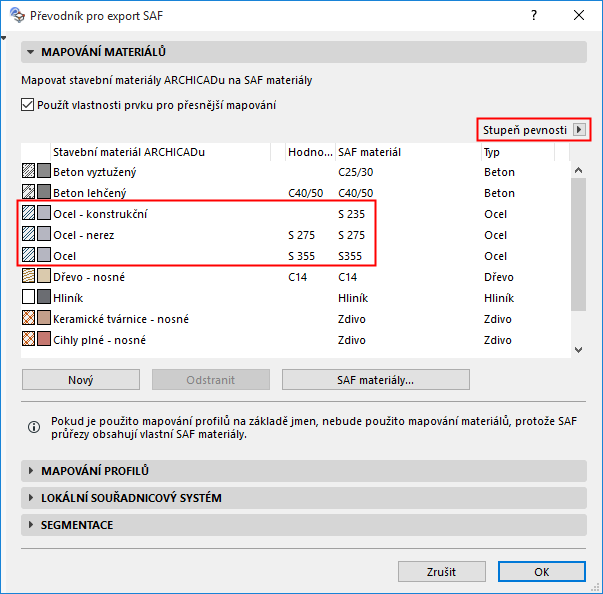
Task: Click the gray color swatch of Beton vyztužený
Action: pos(44,171)
